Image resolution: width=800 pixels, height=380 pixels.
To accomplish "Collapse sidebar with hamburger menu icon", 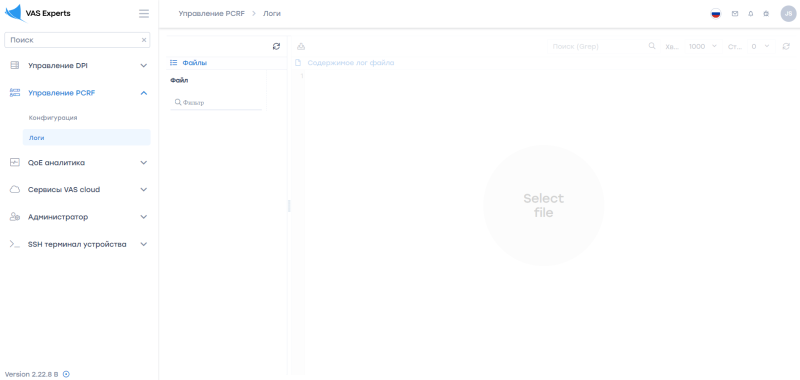I will click(144, 14).
